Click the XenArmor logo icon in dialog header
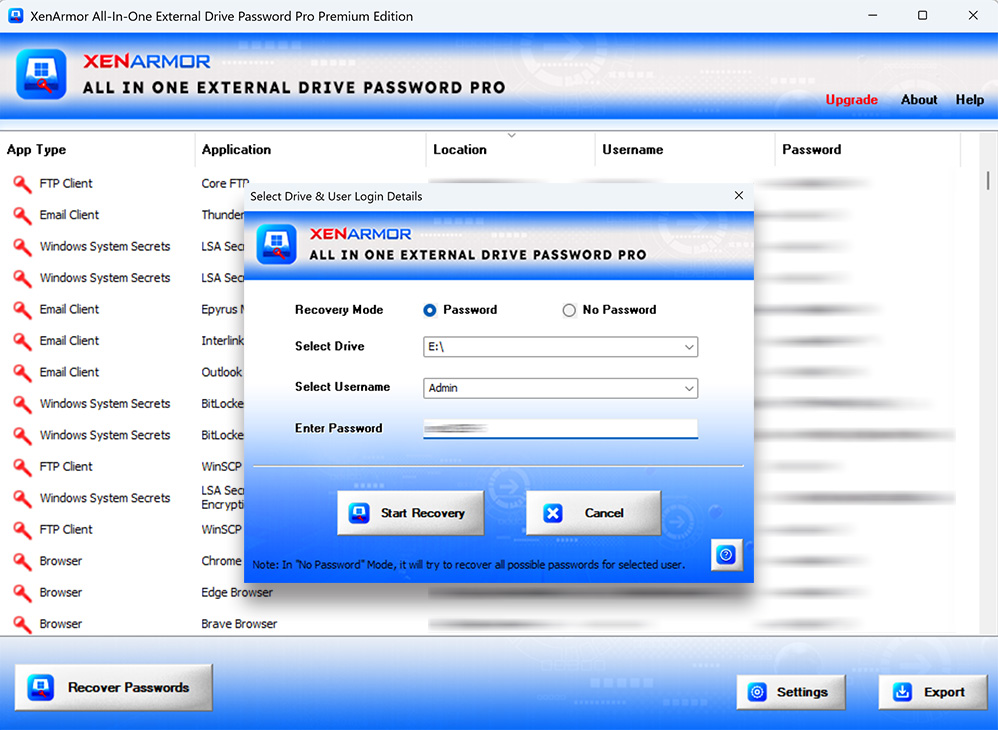The width and height of the screenshot is (998, 730). (x=277, y=244)
